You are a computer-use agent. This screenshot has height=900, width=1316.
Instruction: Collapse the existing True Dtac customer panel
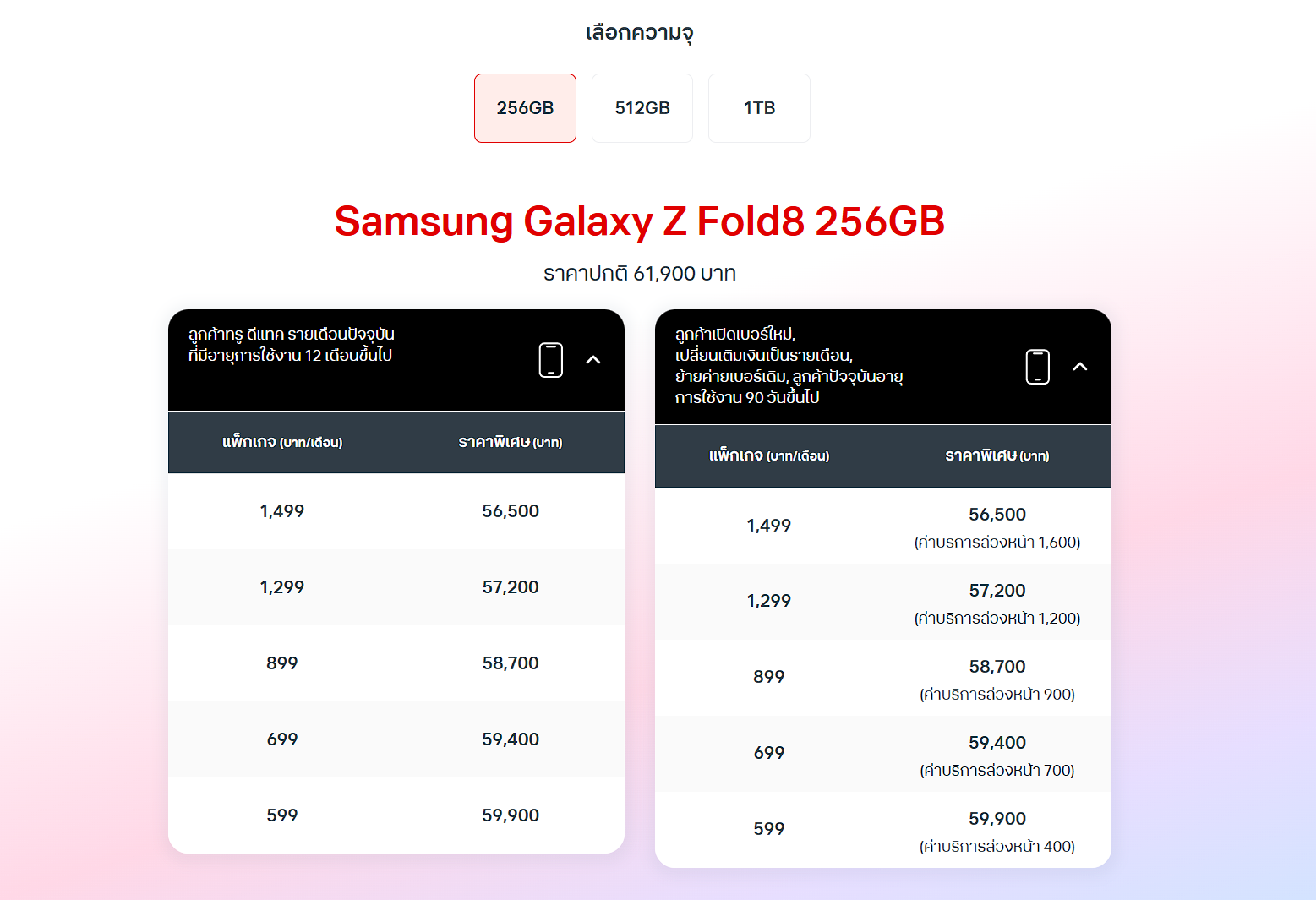tap(593, 360)
